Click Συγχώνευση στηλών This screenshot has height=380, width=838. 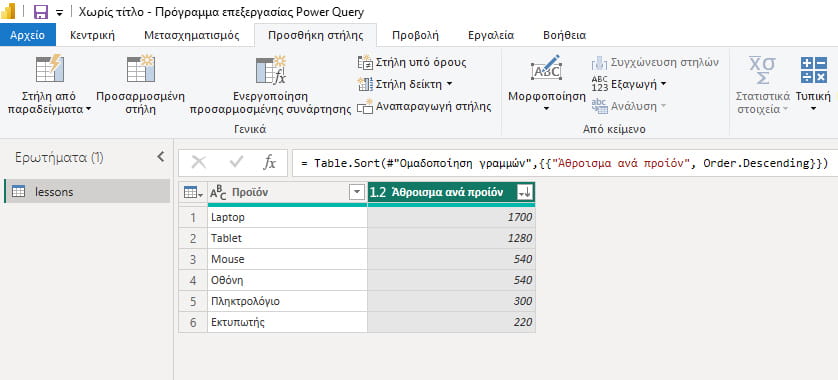click(x=655, y=63)
